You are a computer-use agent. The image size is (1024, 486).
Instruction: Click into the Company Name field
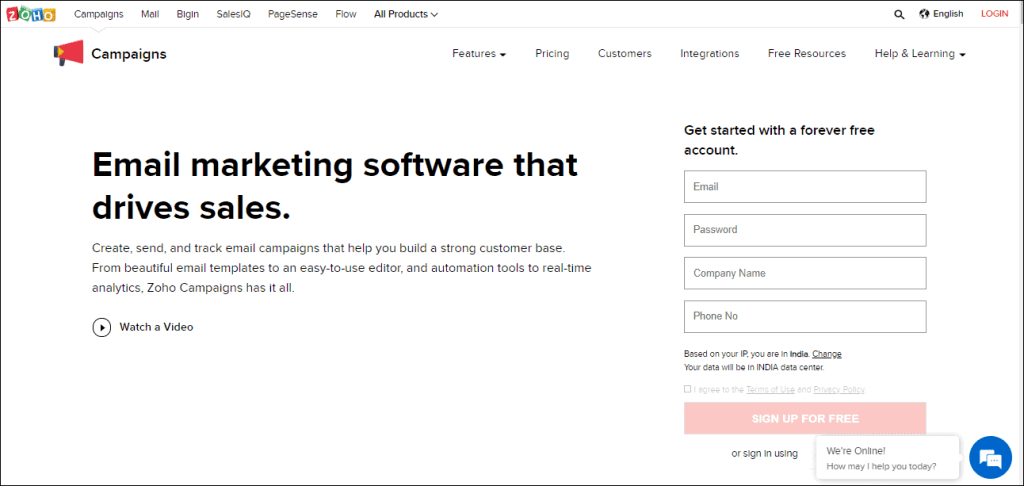[805, 273]
